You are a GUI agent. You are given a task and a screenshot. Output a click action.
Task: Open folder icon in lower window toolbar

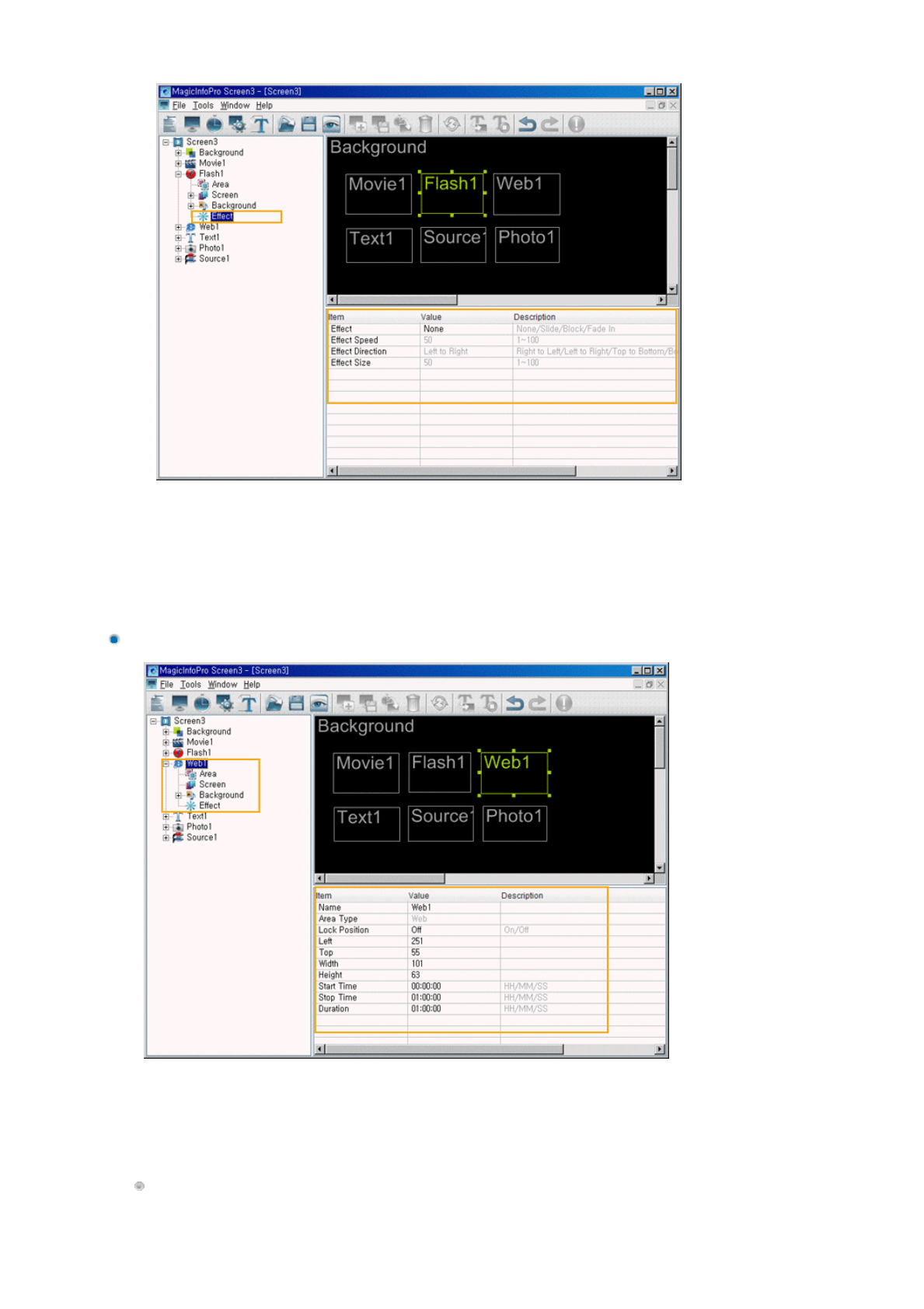click(x=274, y=703)
